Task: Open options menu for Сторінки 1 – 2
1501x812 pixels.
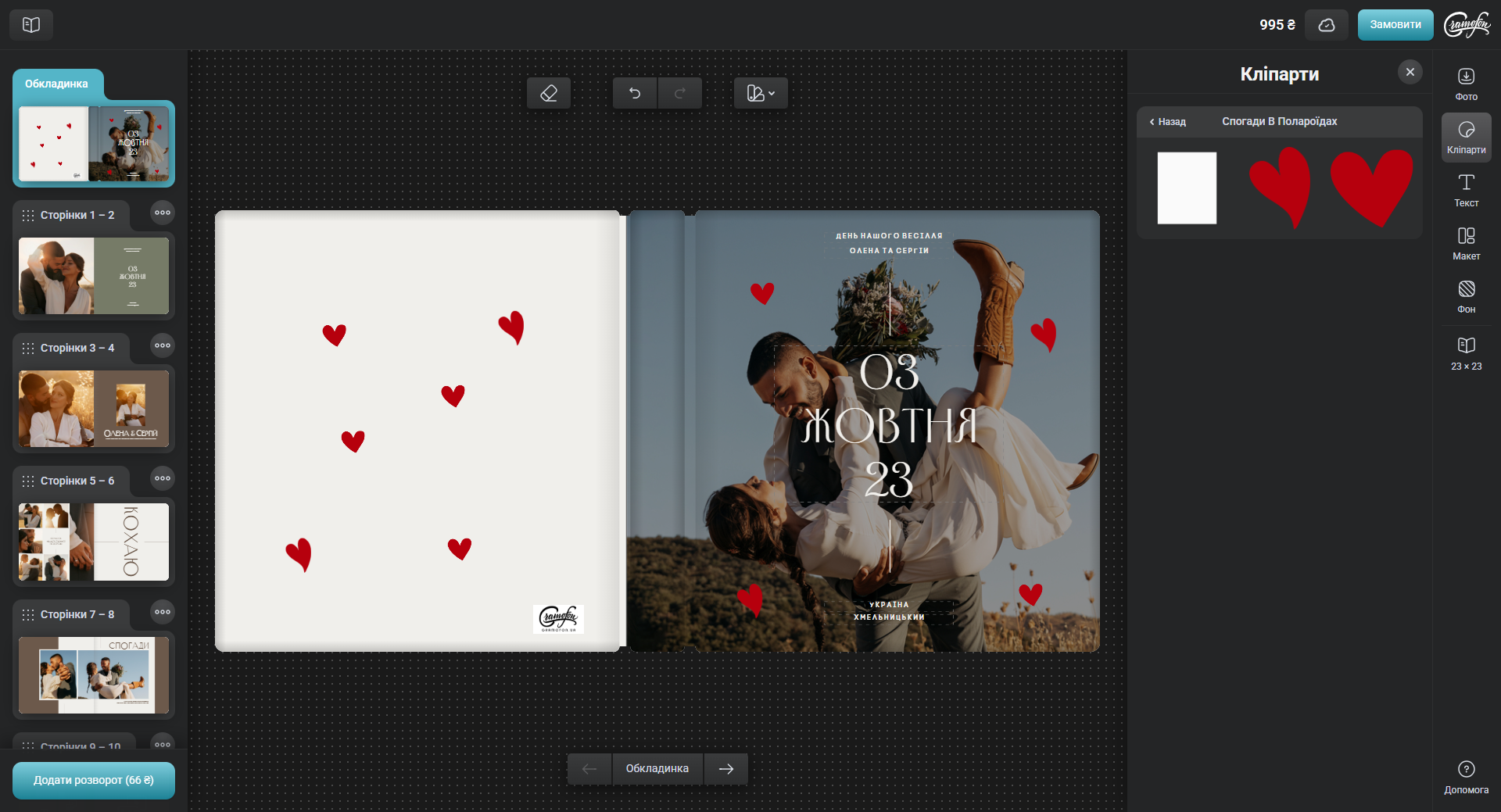Action: tap(162, 213)
